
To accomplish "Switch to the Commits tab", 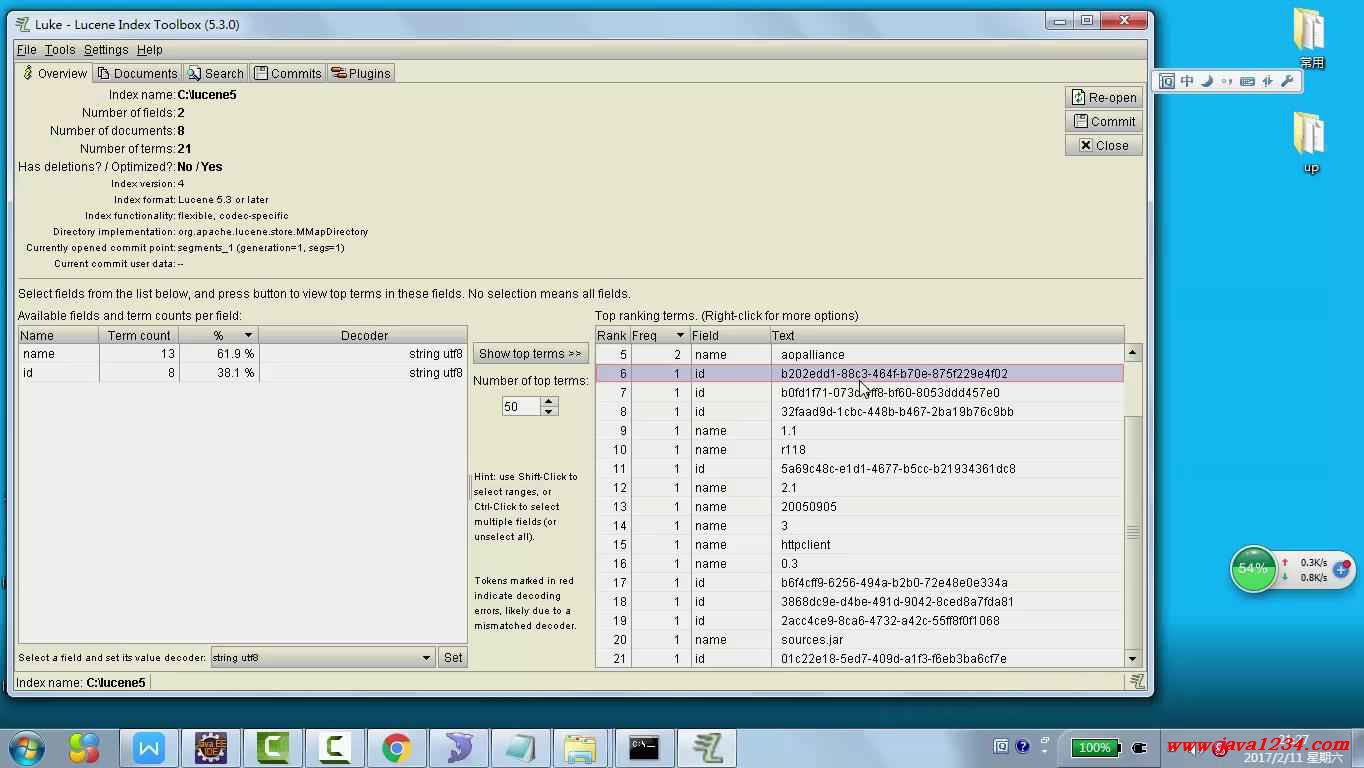I will coord(288,73).
